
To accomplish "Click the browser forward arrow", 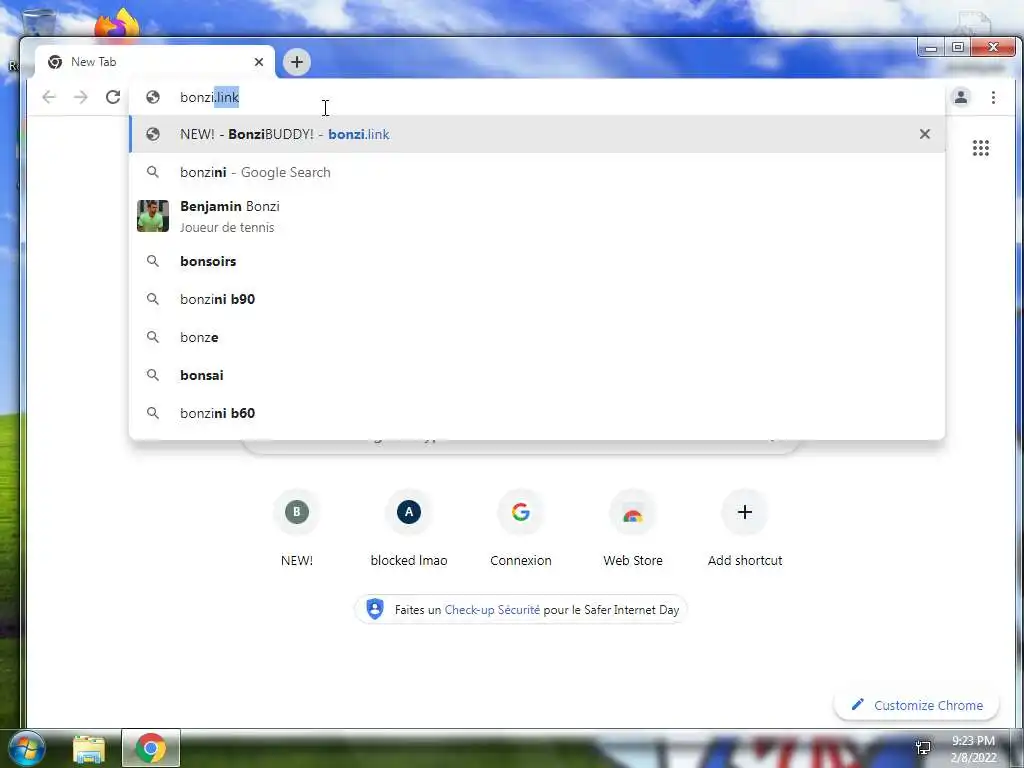I will [x=80, y=97].
